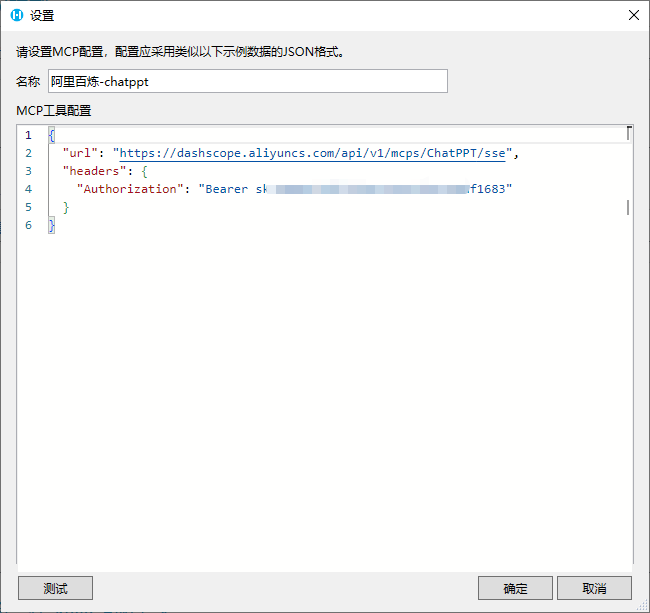Click line number 5 in gutter
This screenshot has height=613, width=650.
[28, 207]
